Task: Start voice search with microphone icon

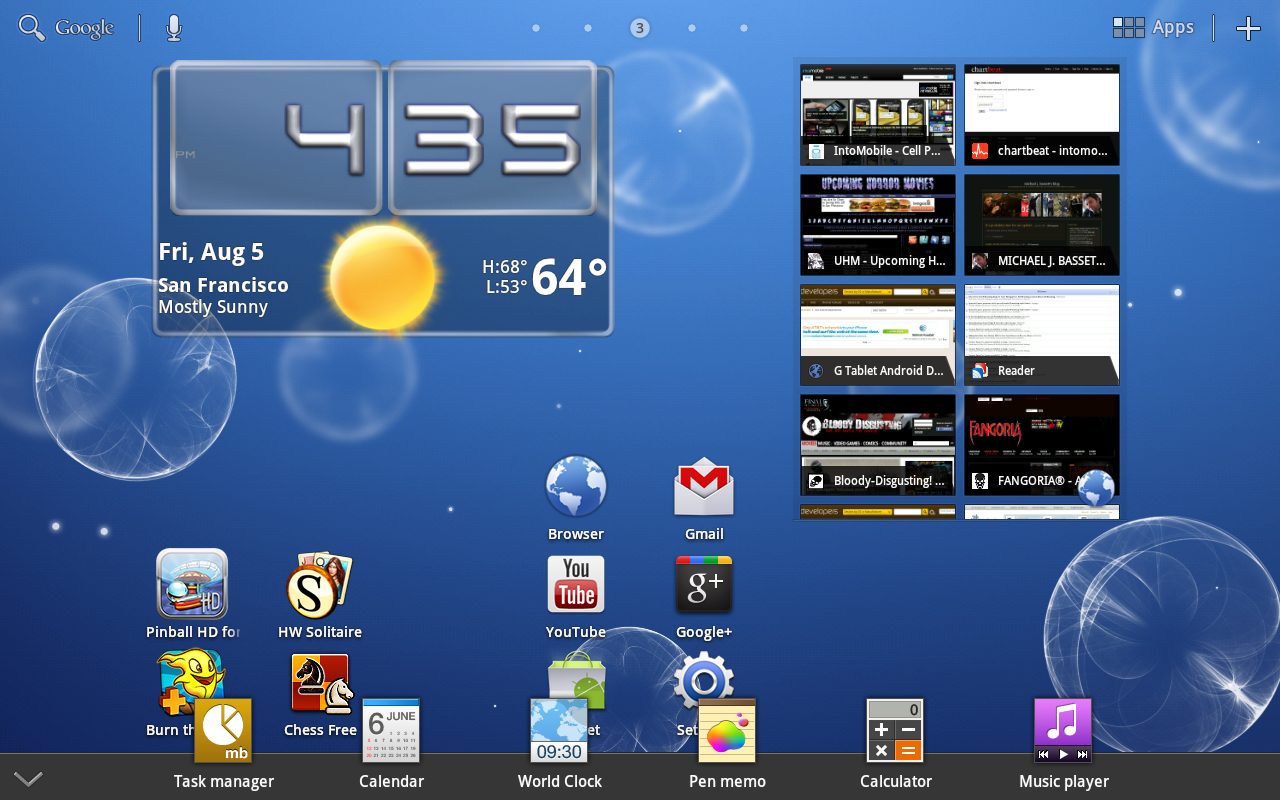Action: [x=174, y=28]
